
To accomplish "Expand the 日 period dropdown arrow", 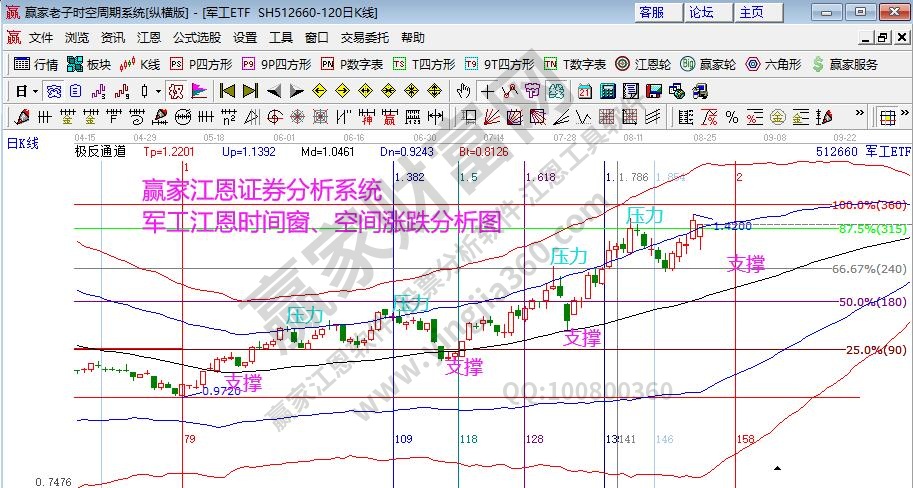I will click(x=36, y=91).
